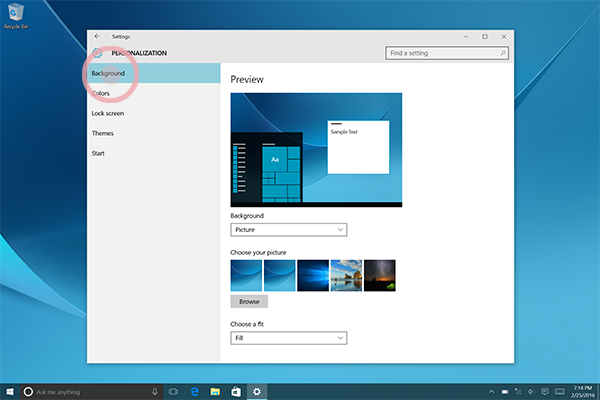Open File Explorer from the taskbar

pyautogui.click(x=215, y=392)
